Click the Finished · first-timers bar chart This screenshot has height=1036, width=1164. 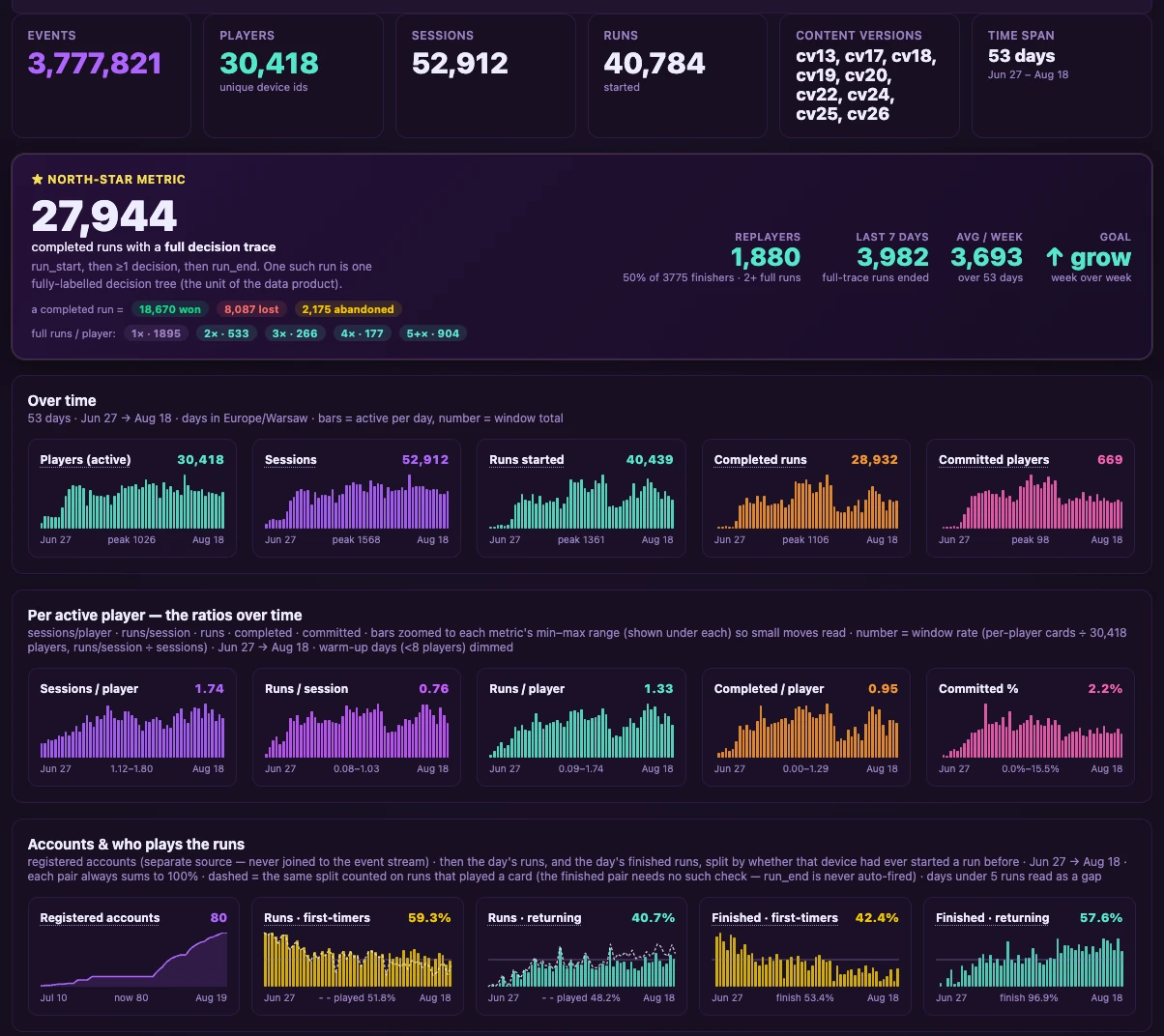tap(805, 960)
